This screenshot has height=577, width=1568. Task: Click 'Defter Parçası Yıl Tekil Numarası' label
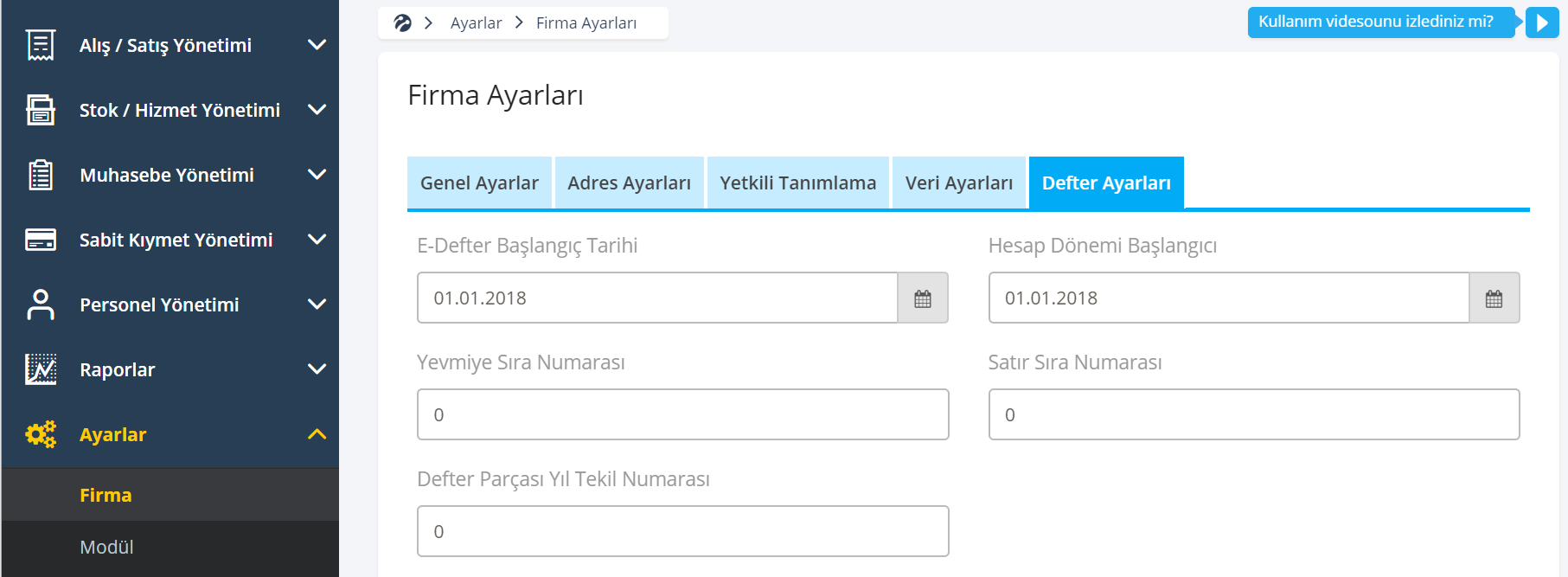coord(563,479)
